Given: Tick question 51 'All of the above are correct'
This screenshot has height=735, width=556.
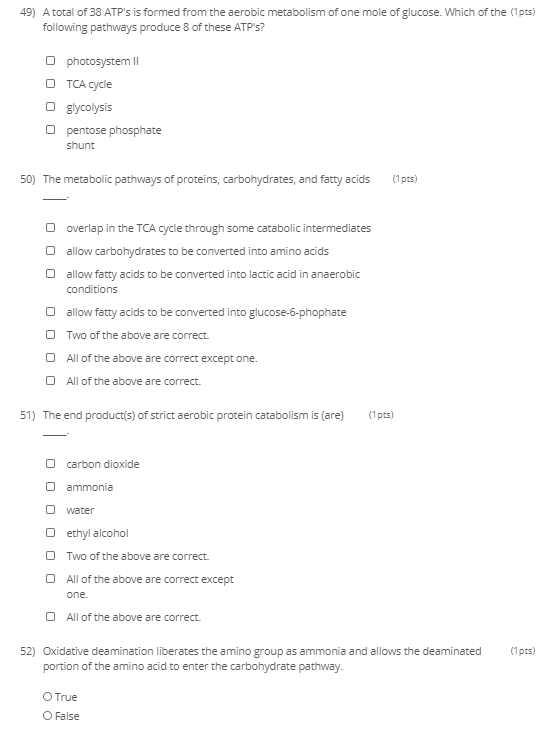Looking at the screenshot, I should point(50,616).
